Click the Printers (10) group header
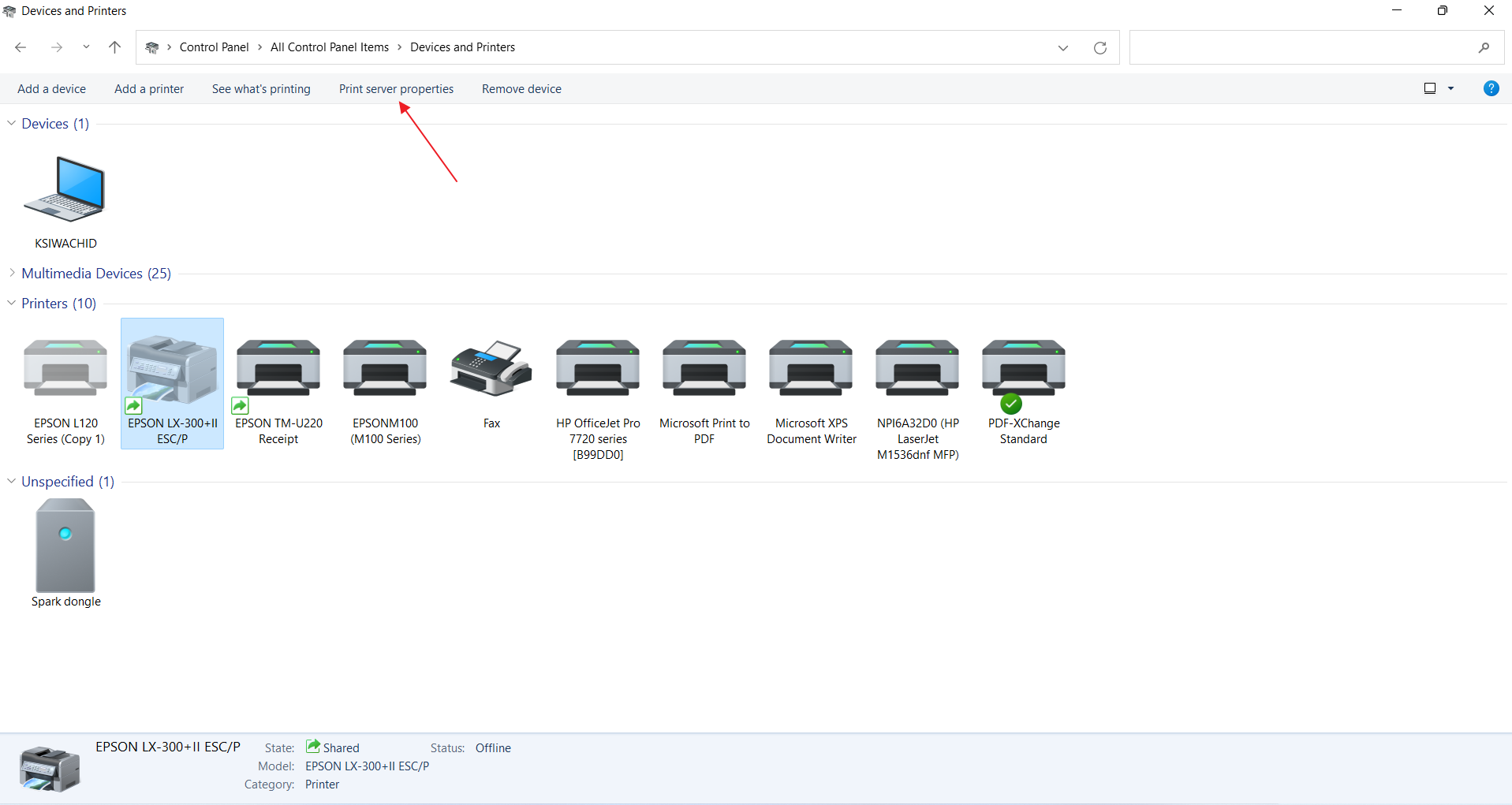 point(59,304)
